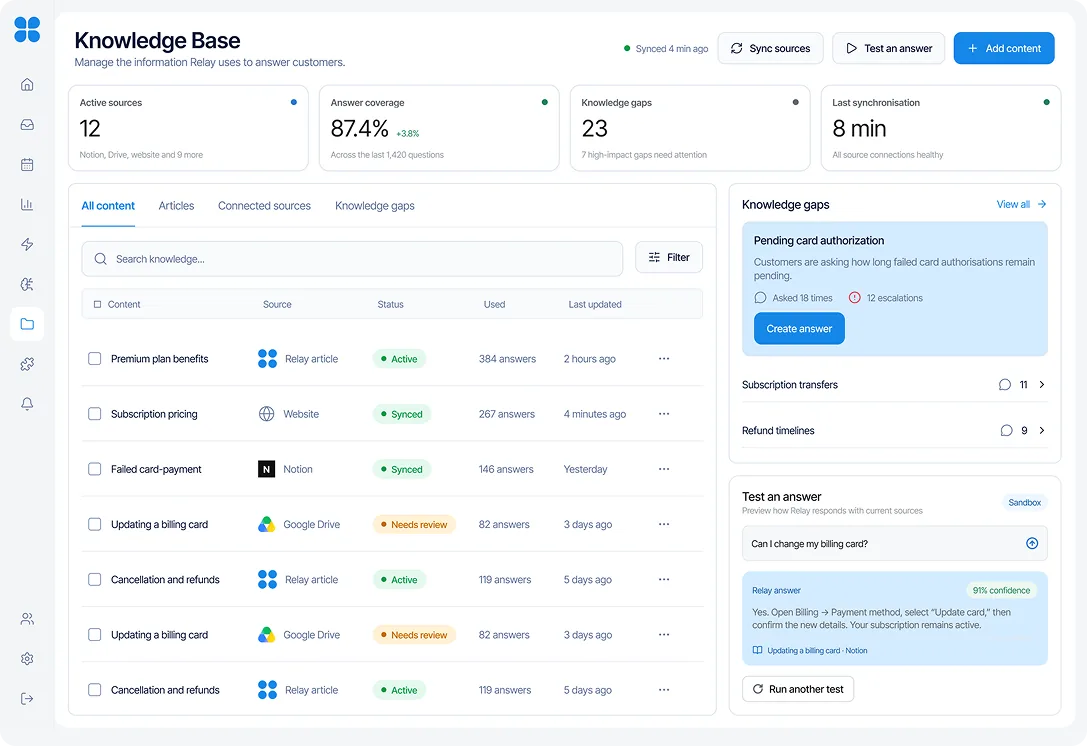The image size is (1087, 746).
Task: Open the bell notifications icon
Action: (x=27, y=404)
